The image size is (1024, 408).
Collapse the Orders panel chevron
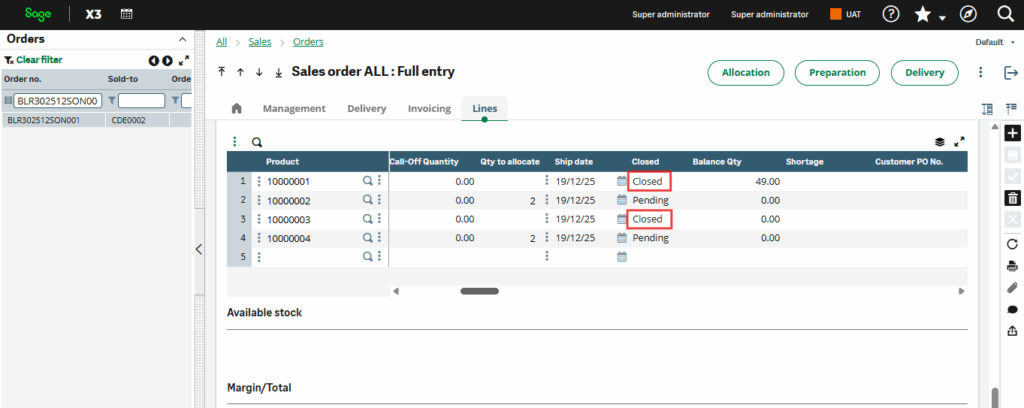tap(183, 39)
